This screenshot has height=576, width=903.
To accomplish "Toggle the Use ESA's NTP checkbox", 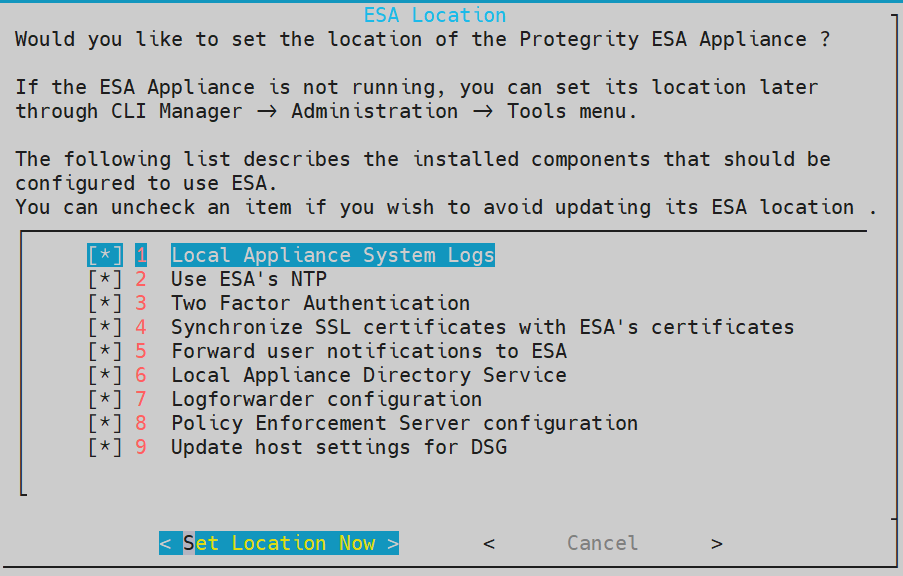I will pyautogui.click(x=105, y=279).
